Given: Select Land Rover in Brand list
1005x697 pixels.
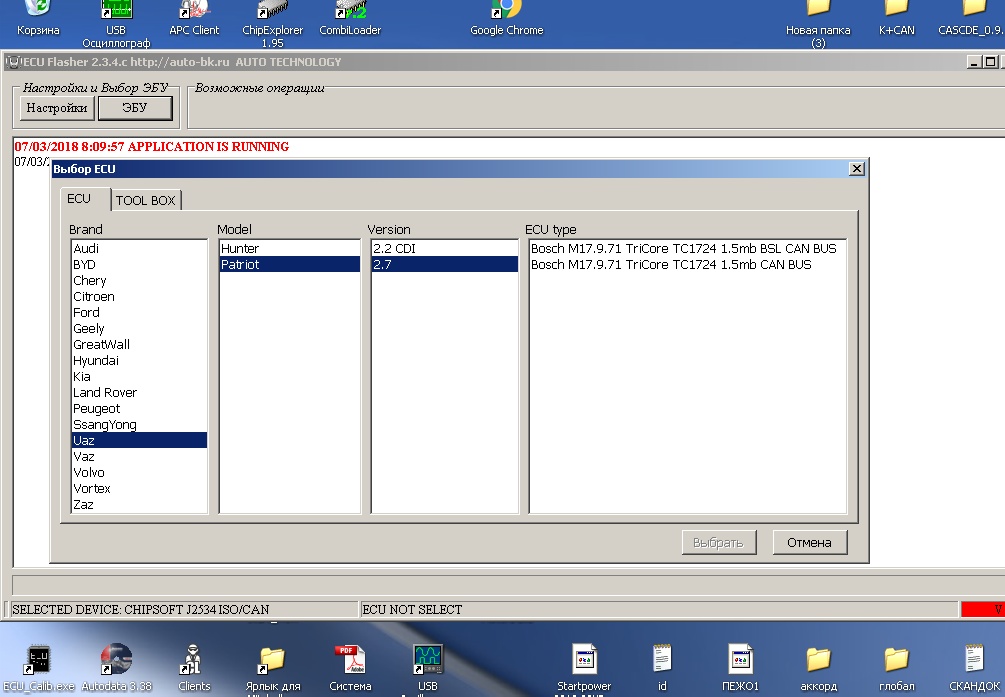Looking at the screenshot, I should [139, 392].
